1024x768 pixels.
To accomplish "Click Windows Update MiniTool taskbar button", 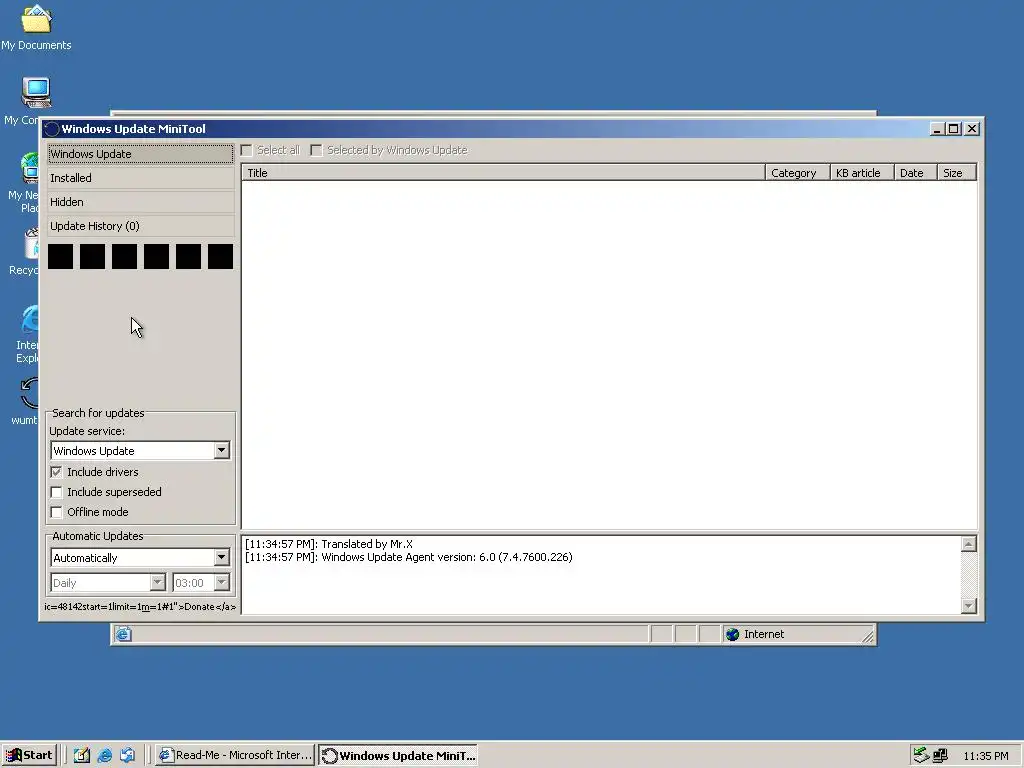I will coord(398,756).
